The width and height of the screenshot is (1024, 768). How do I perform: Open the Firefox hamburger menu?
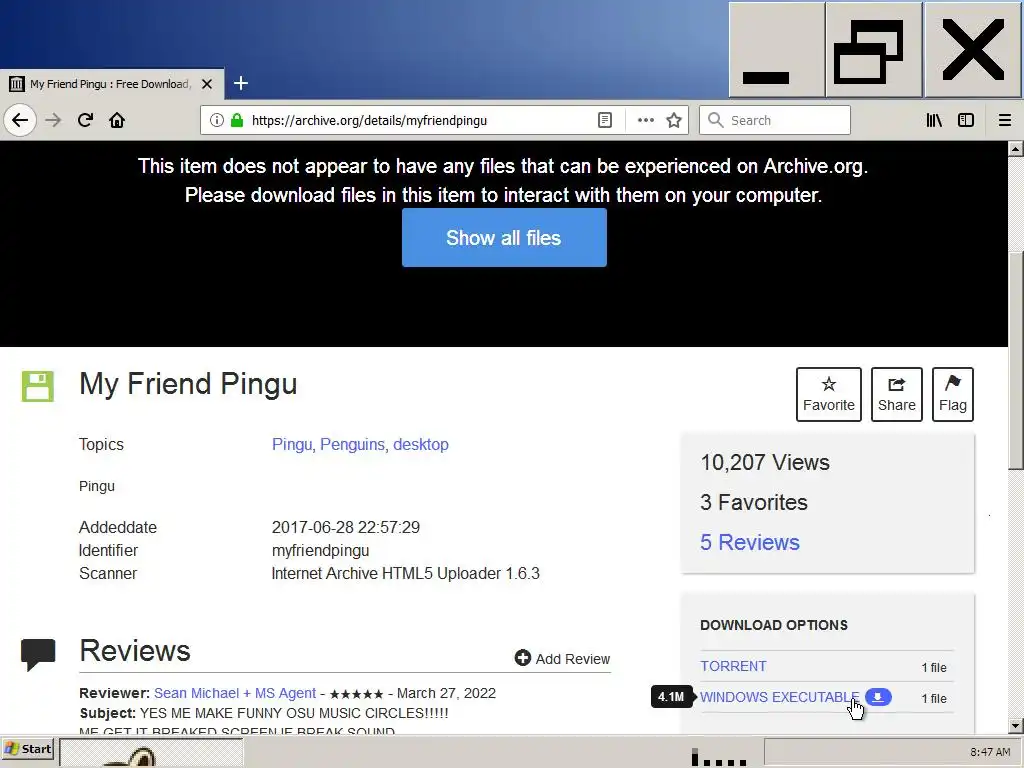(x=1004, y=120)
